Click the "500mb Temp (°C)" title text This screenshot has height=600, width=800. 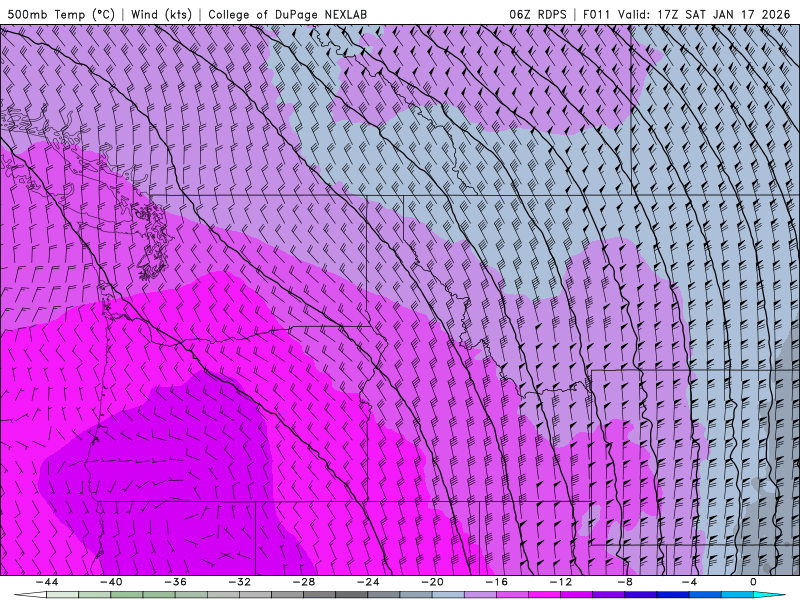click(x=61, y=14)
